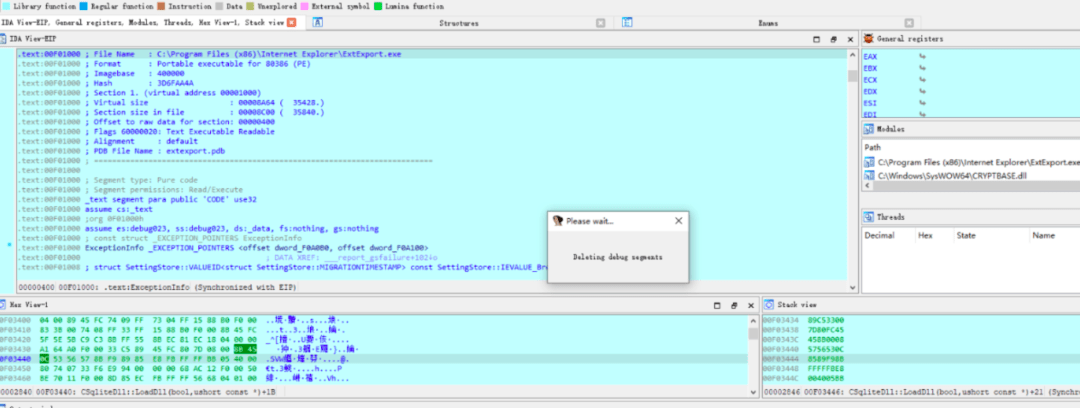This screenshot has width=1080, height=408.
Task: Sort threads by Decimal column
Action: [879, 236]
